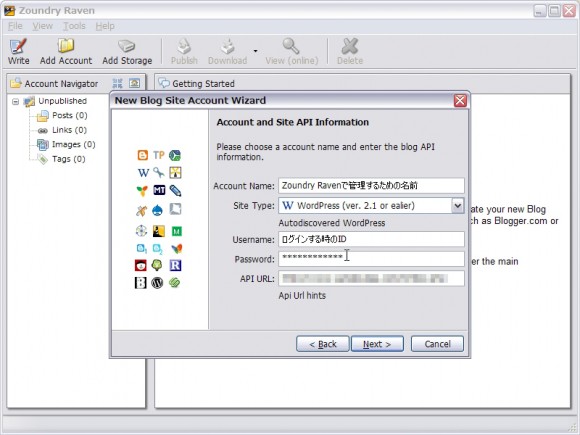Cancel the account wizard
Screen dimensions: 580x435
(x=437, y=344)
